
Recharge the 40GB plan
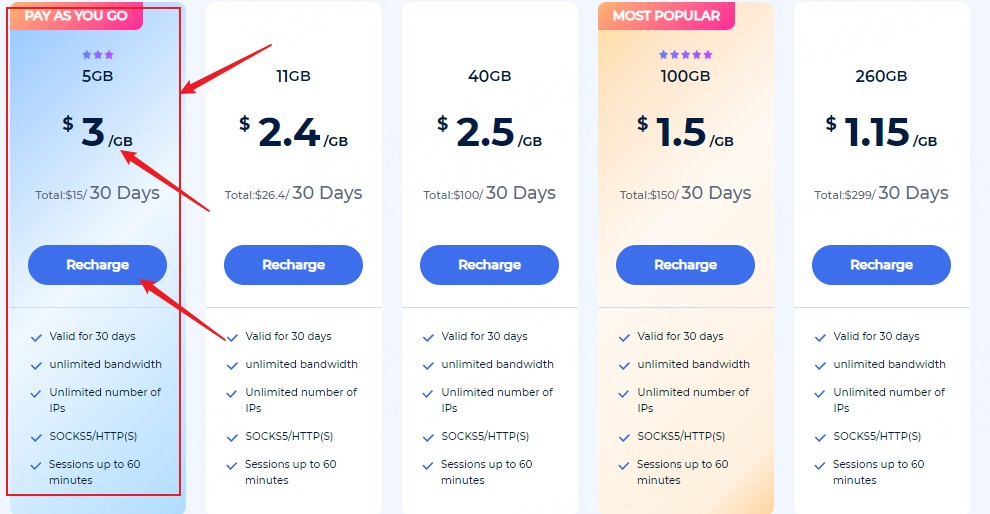click(x=489, y=265)
